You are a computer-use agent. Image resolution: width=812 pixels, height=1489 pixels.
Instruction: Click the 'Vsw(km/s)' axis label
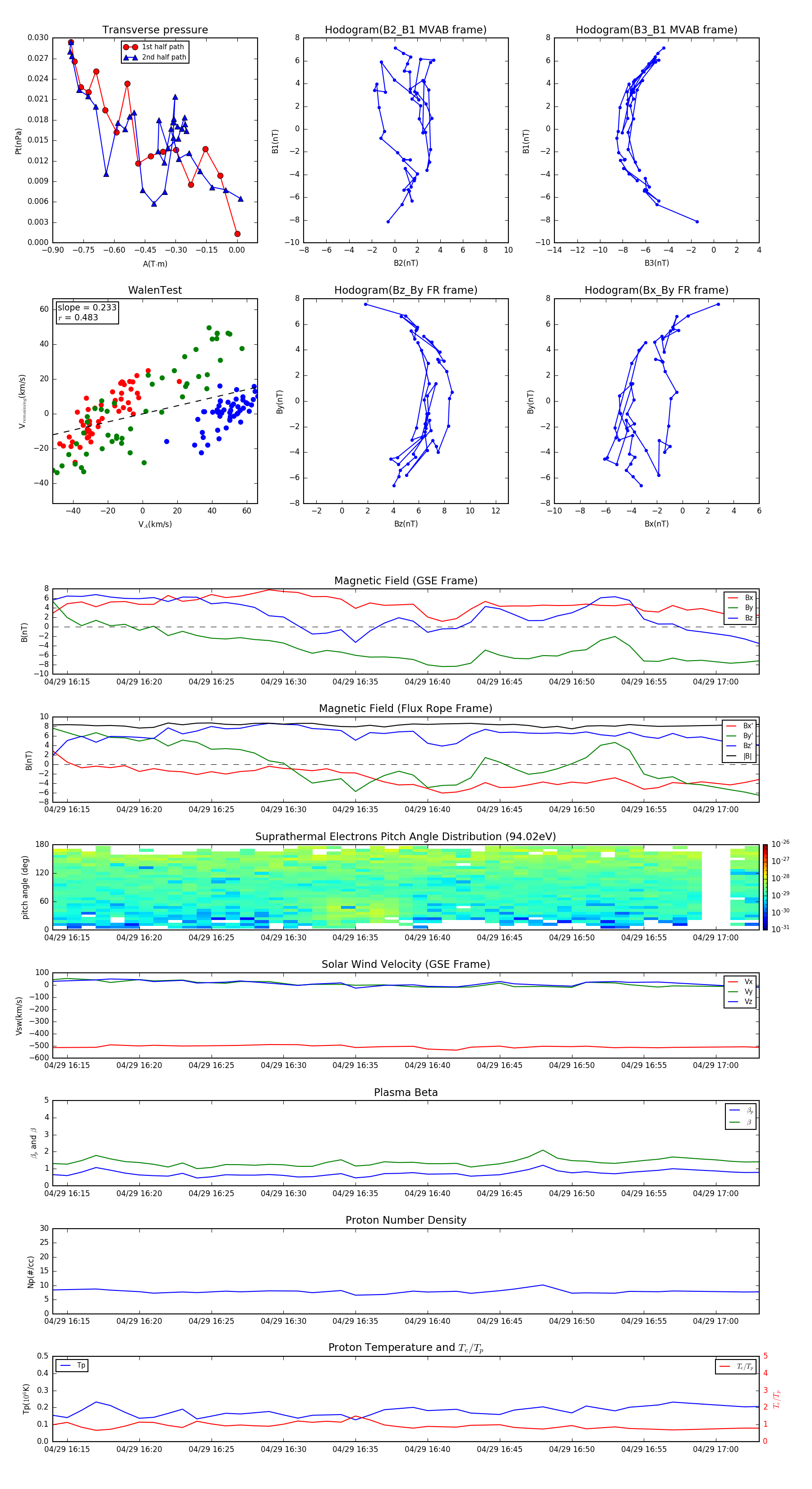[18, 1016]
